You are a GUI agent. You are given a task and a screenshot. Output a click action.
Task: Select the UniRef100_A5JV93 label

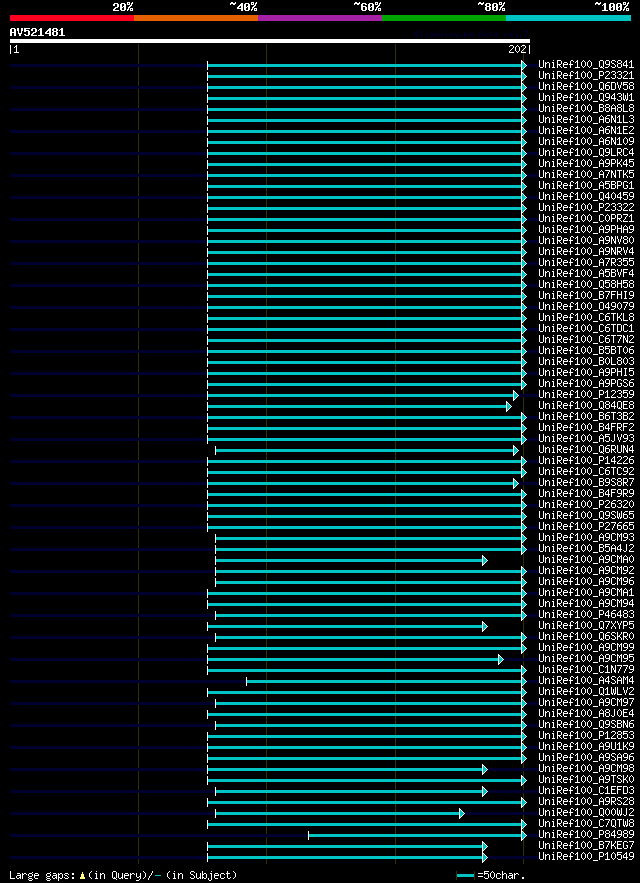[x=586, y=438]
